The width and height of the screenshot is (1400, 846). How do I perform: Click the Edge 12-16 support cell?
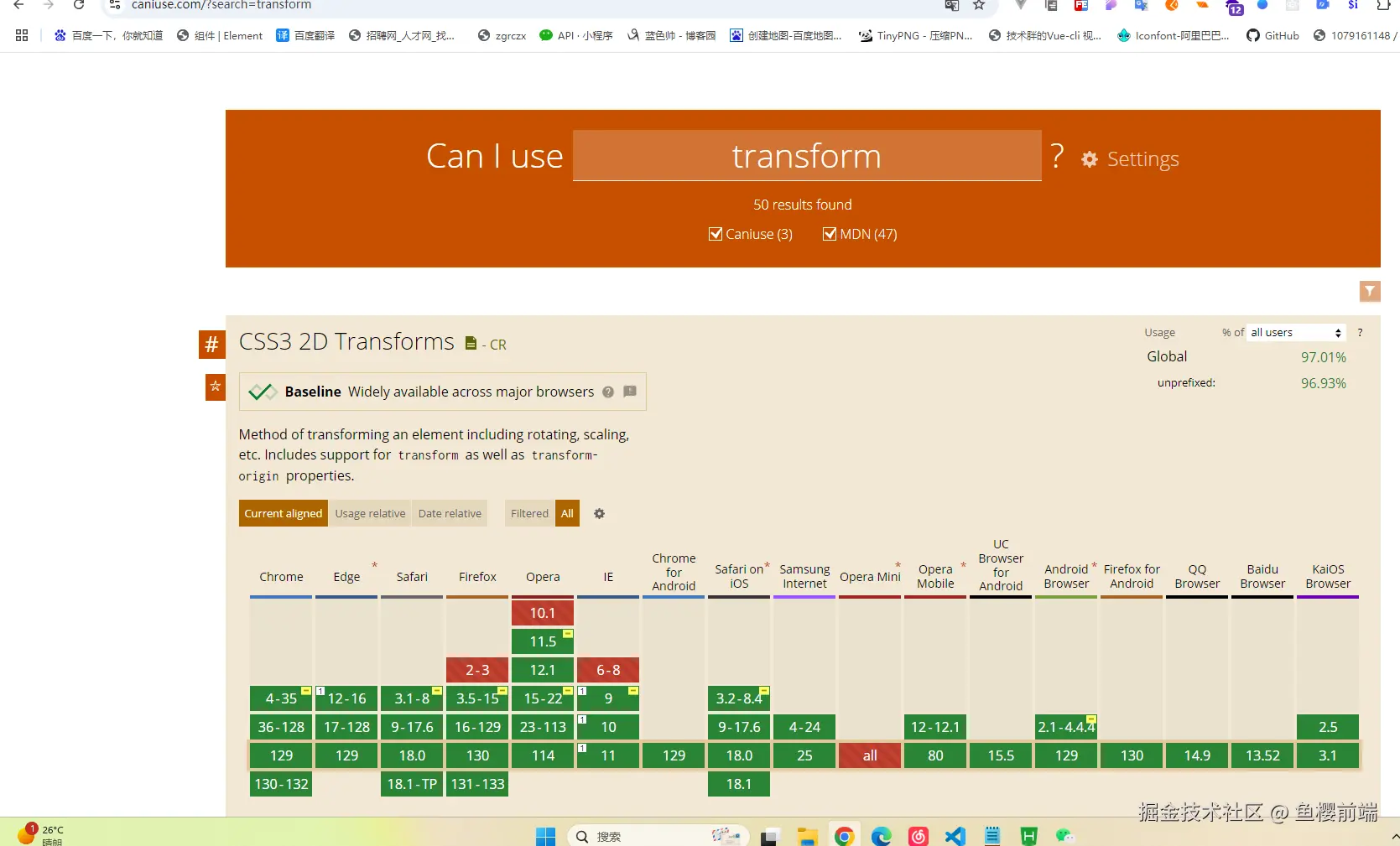[x=346, y=698]
